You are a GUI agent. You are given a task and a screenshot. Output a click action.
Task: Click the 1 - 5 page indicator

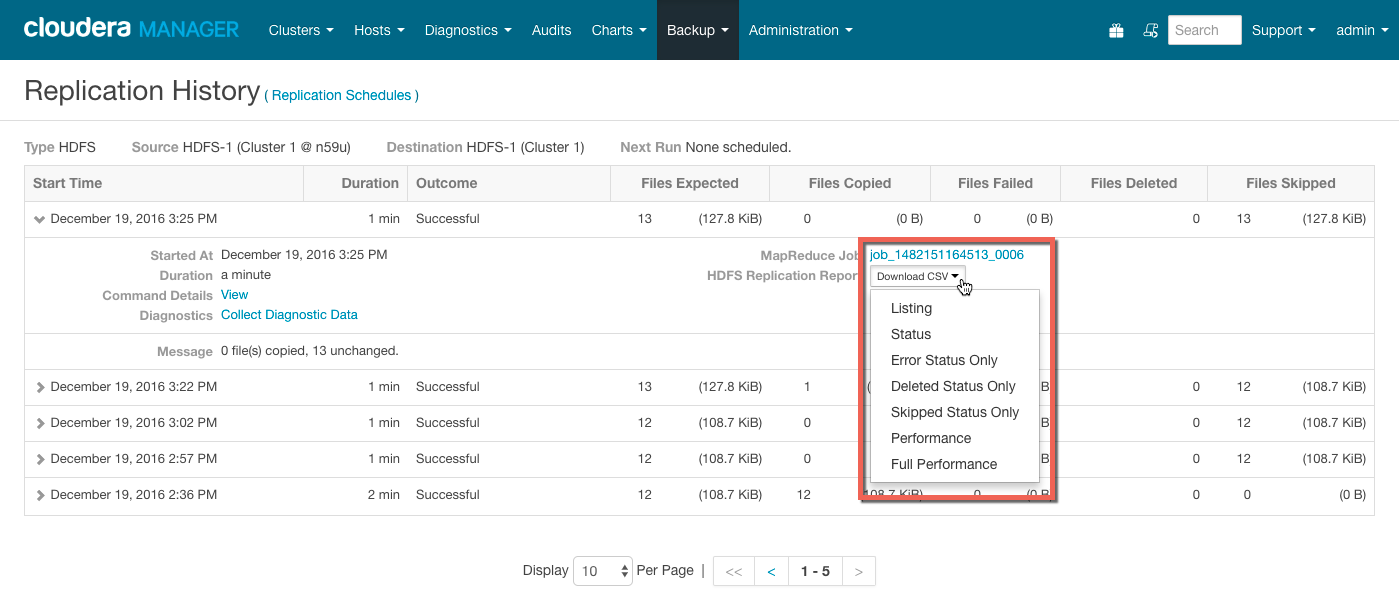pyautogui.click(x=815, y=571)
